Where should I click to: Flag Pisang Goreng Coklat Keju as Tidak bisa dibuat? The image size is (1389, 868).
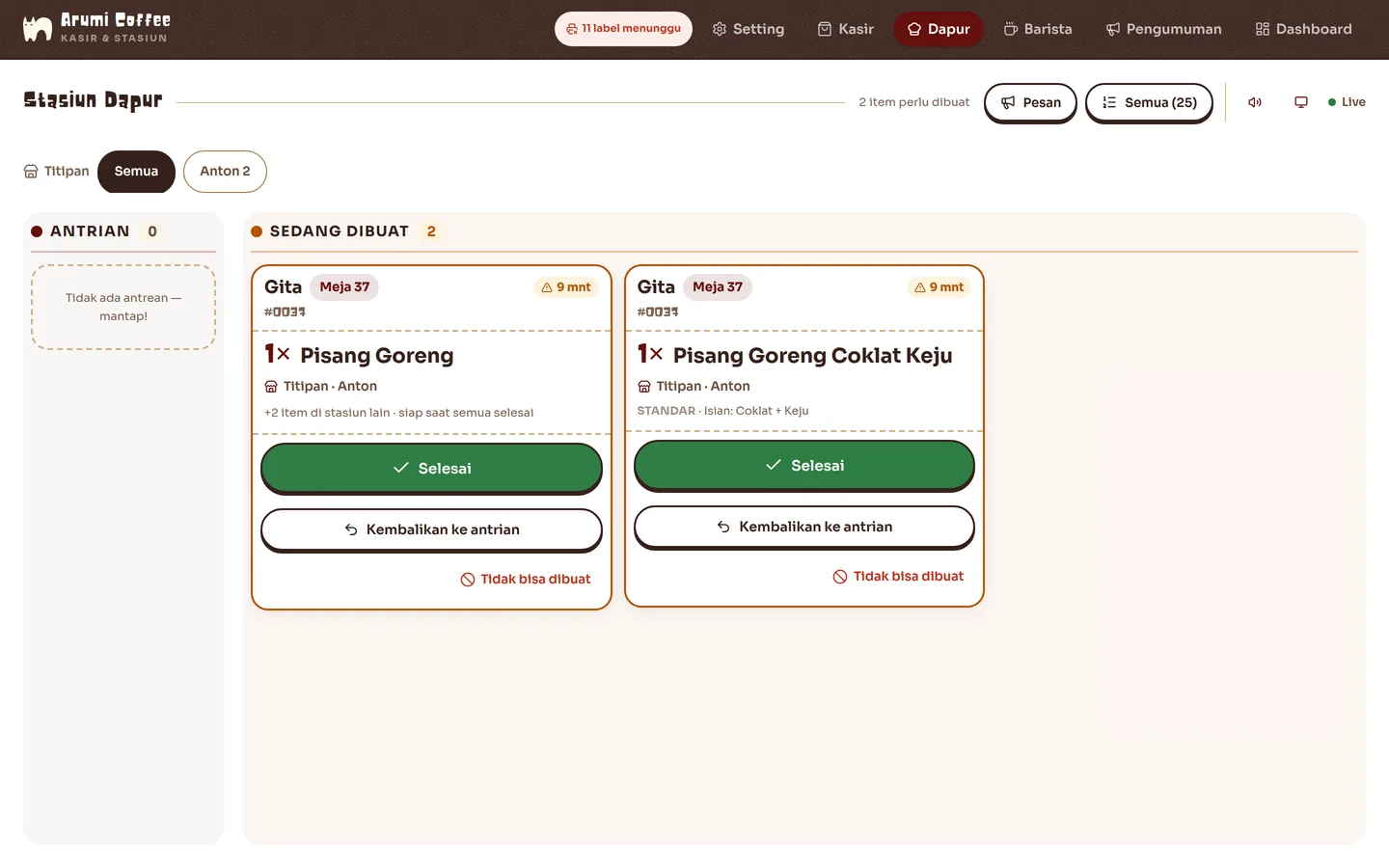(898, 577)
